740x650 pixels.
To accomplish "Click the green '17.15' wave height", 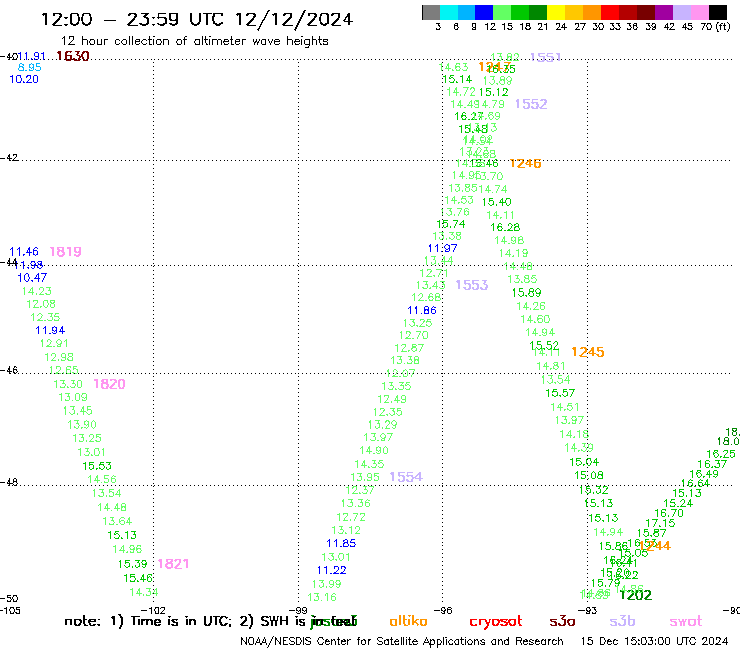I will tap(660, 523).
